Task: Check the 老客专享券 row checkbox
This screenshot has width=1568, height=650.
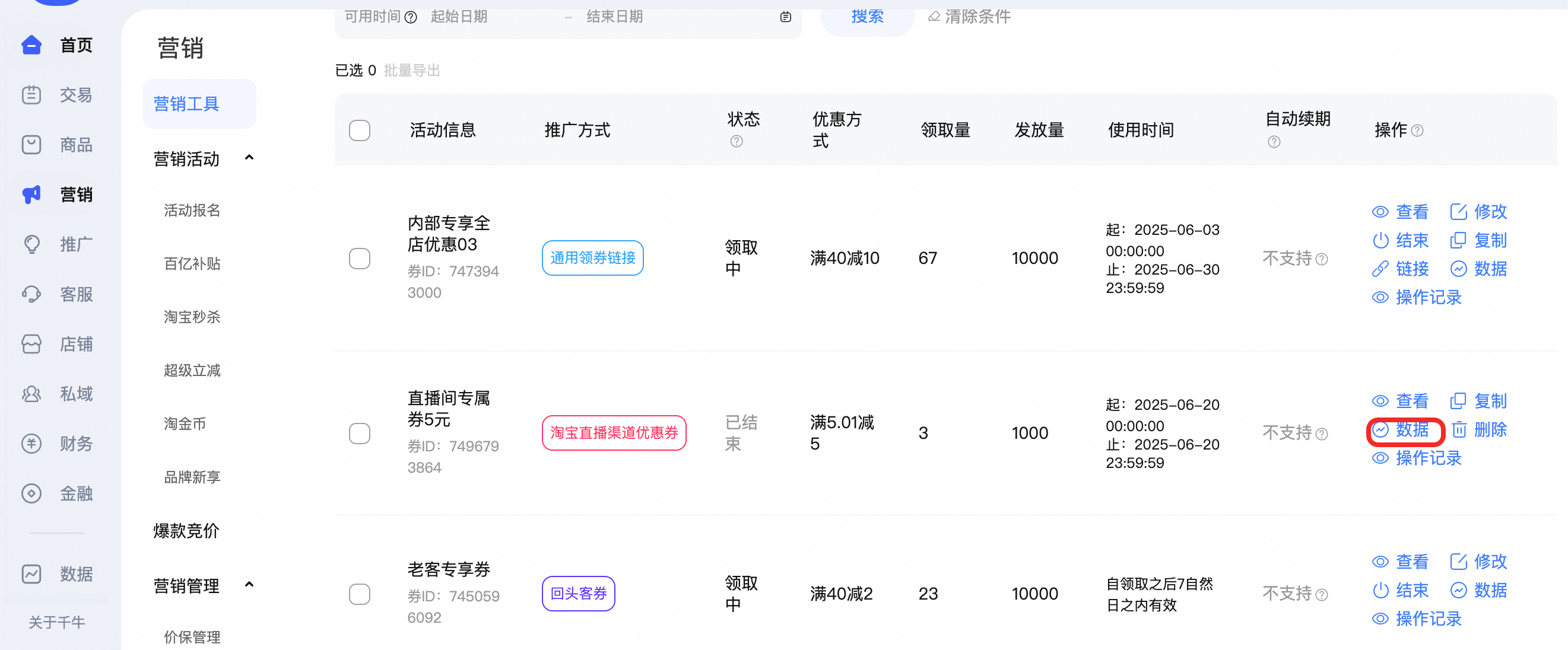Action: coord(360,594)
